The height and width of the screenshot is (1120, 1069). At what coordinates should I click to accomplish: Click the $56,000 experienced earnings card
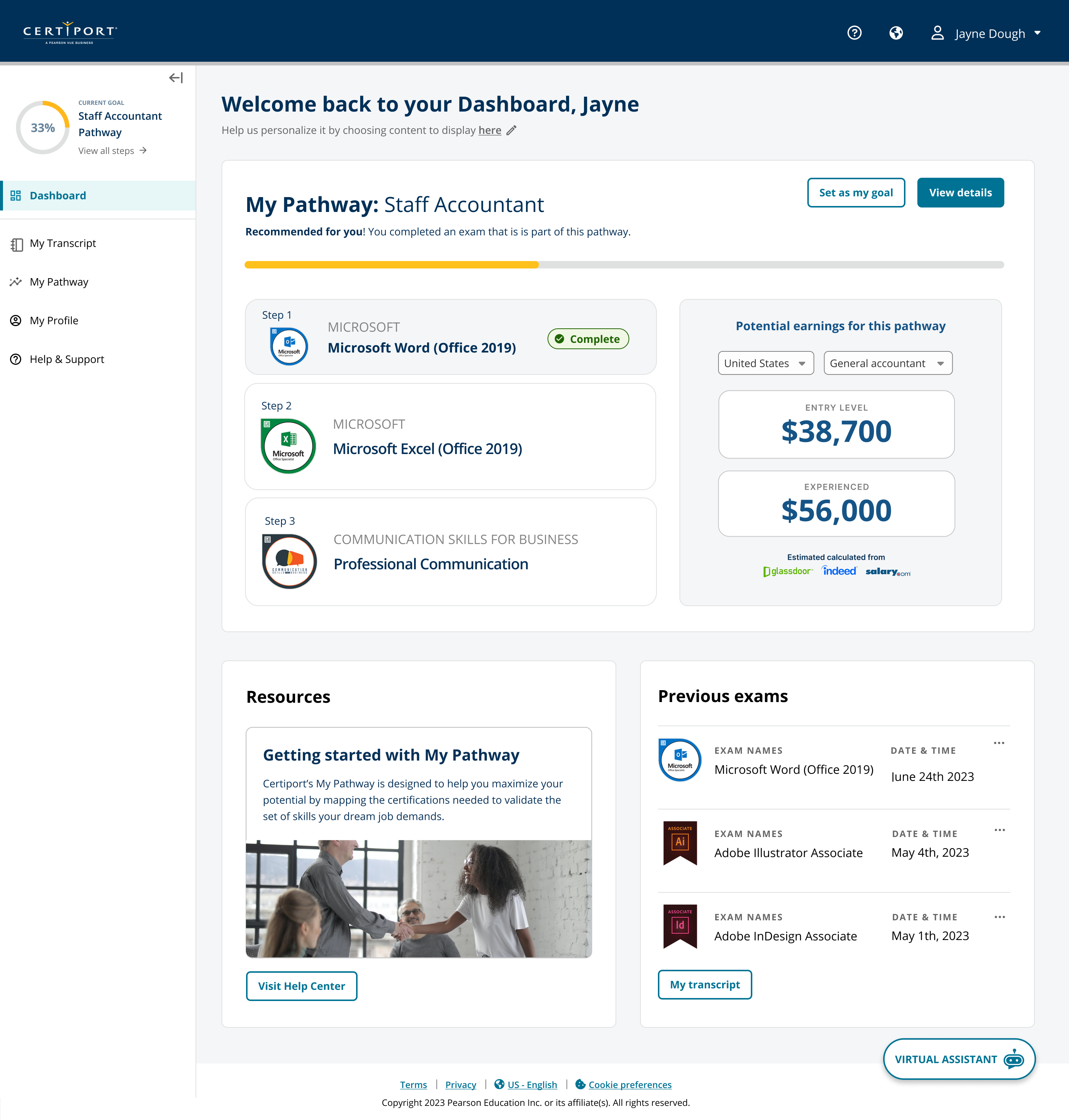tap(836, 504)
